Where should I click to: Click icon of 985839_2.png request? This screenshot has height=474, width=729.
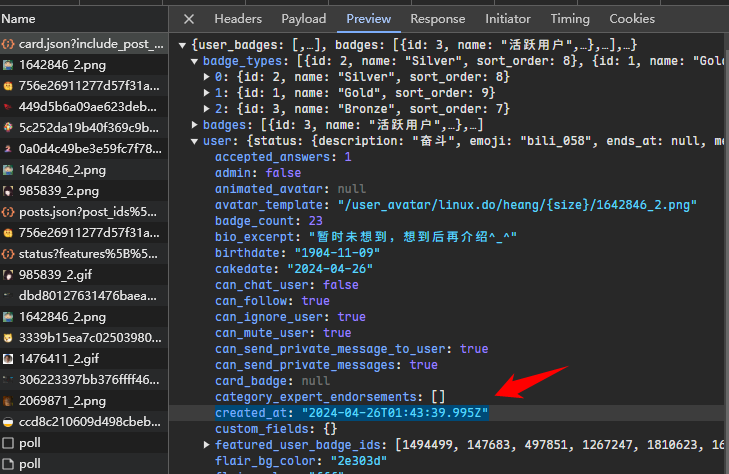(x=8, y=191)
